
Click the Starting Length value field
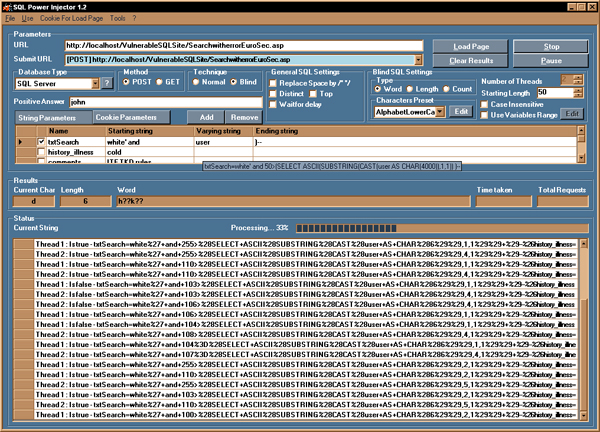pos(555,92)
